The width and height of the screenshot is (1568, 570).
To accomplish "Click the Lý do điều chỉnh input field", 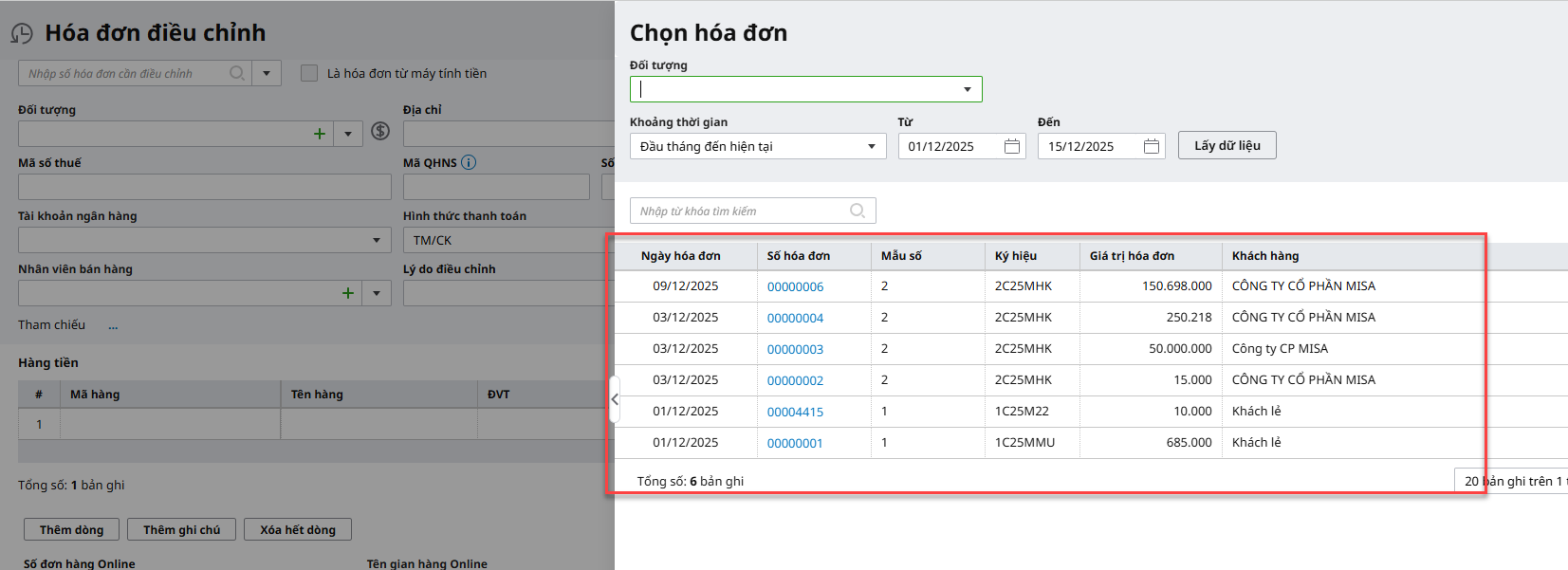I will [508, 294].
